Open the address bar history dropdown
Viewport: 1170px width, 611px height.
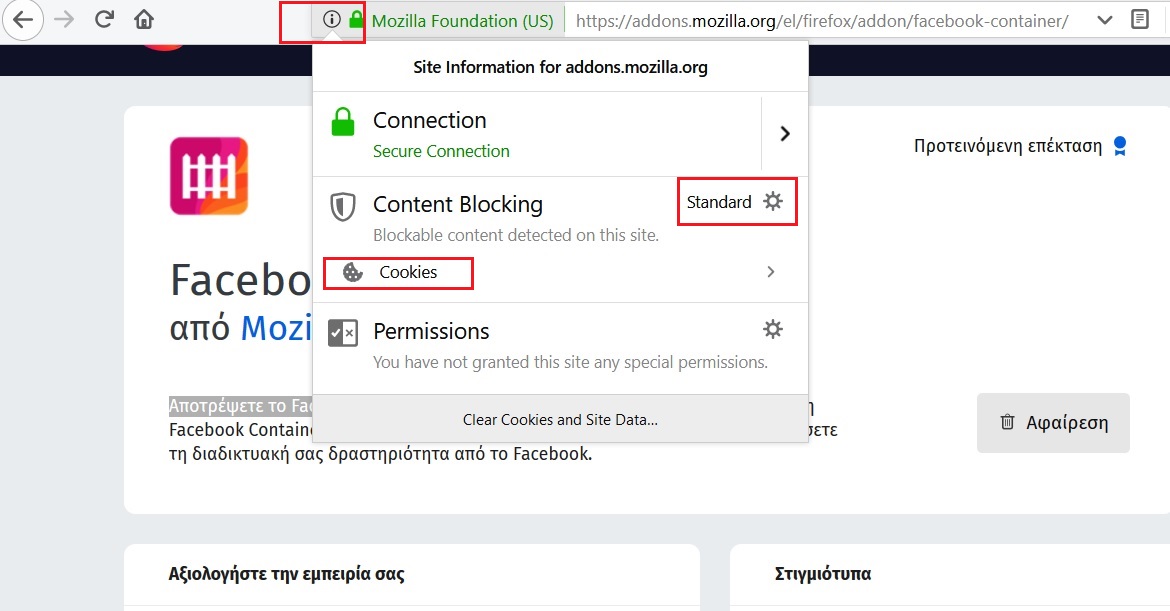click(1104, 20)
